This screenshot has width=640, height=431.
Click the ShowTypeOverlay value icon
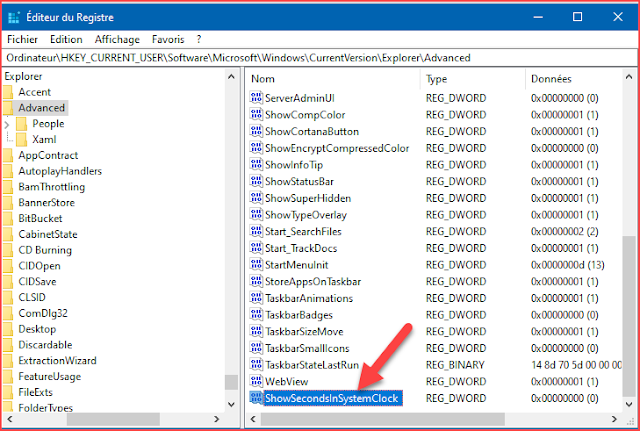[256, 215]
